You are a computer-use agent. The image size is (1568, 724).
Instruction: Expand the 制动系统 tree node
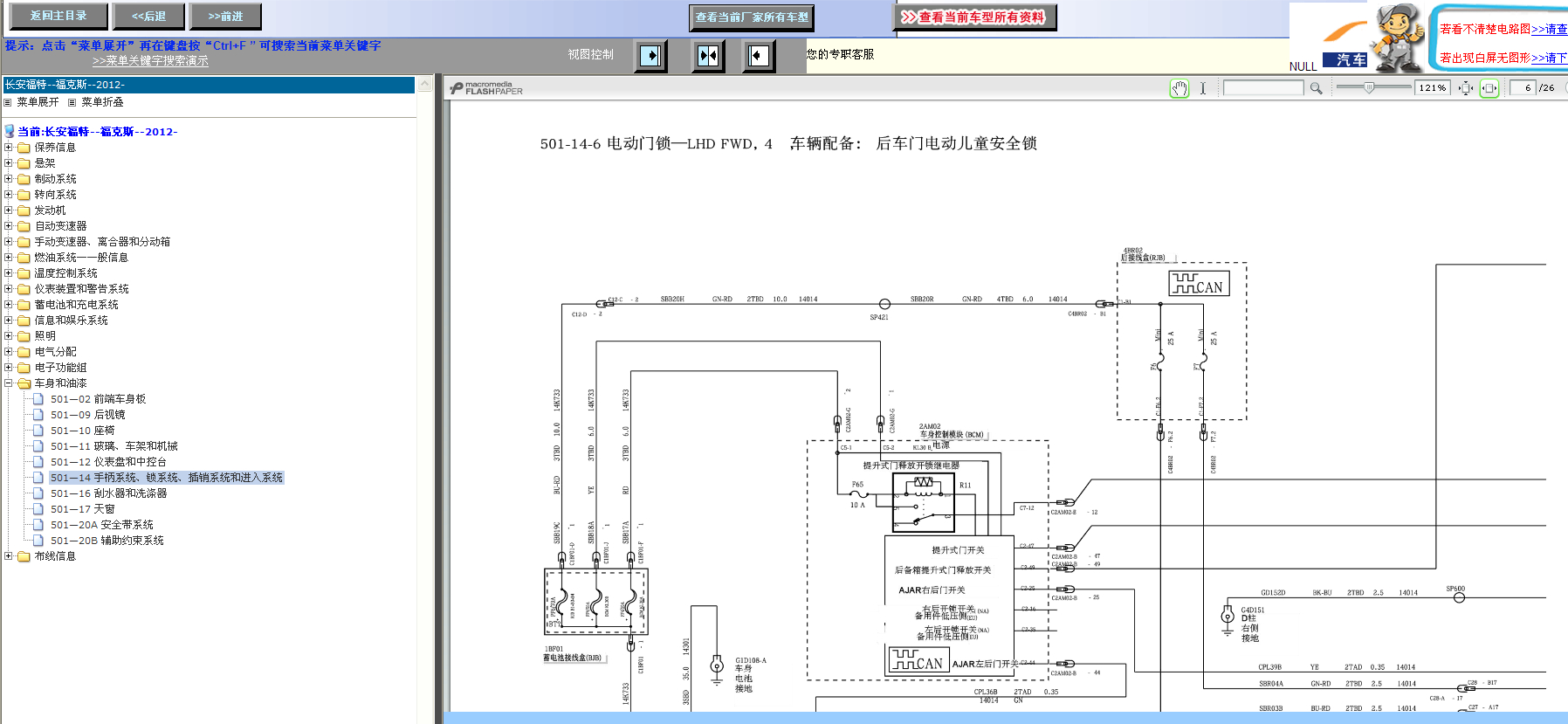coord(9,179)
